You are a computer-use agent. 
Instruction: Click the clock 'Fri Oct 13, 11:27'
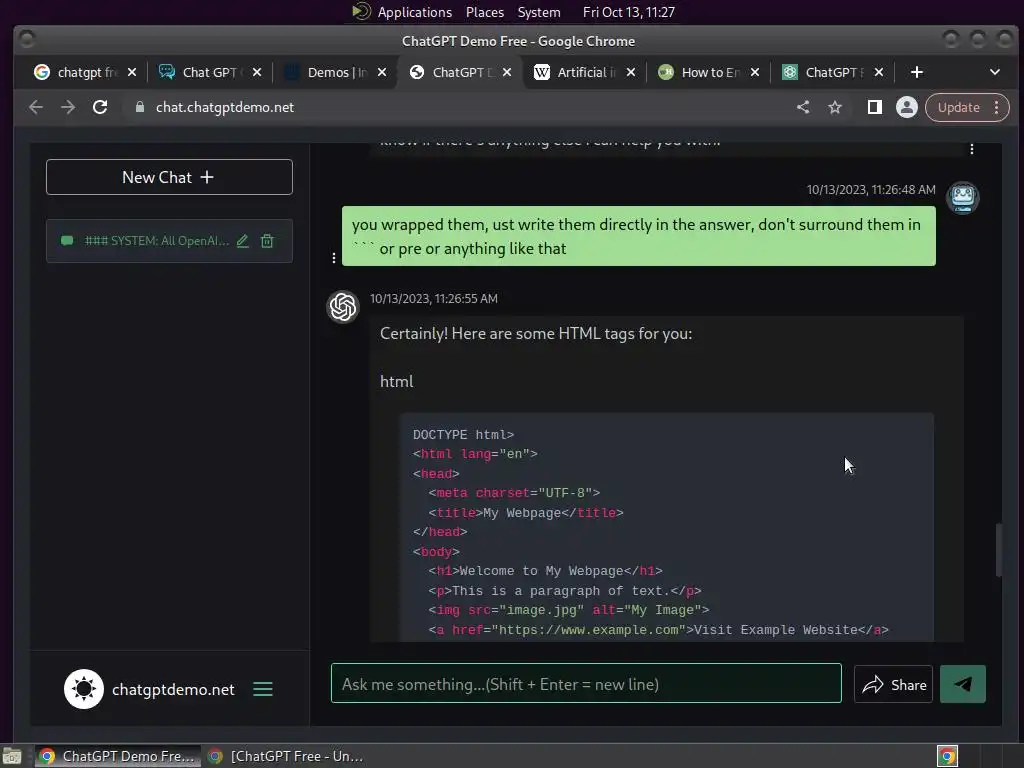(x=629, y=12)
